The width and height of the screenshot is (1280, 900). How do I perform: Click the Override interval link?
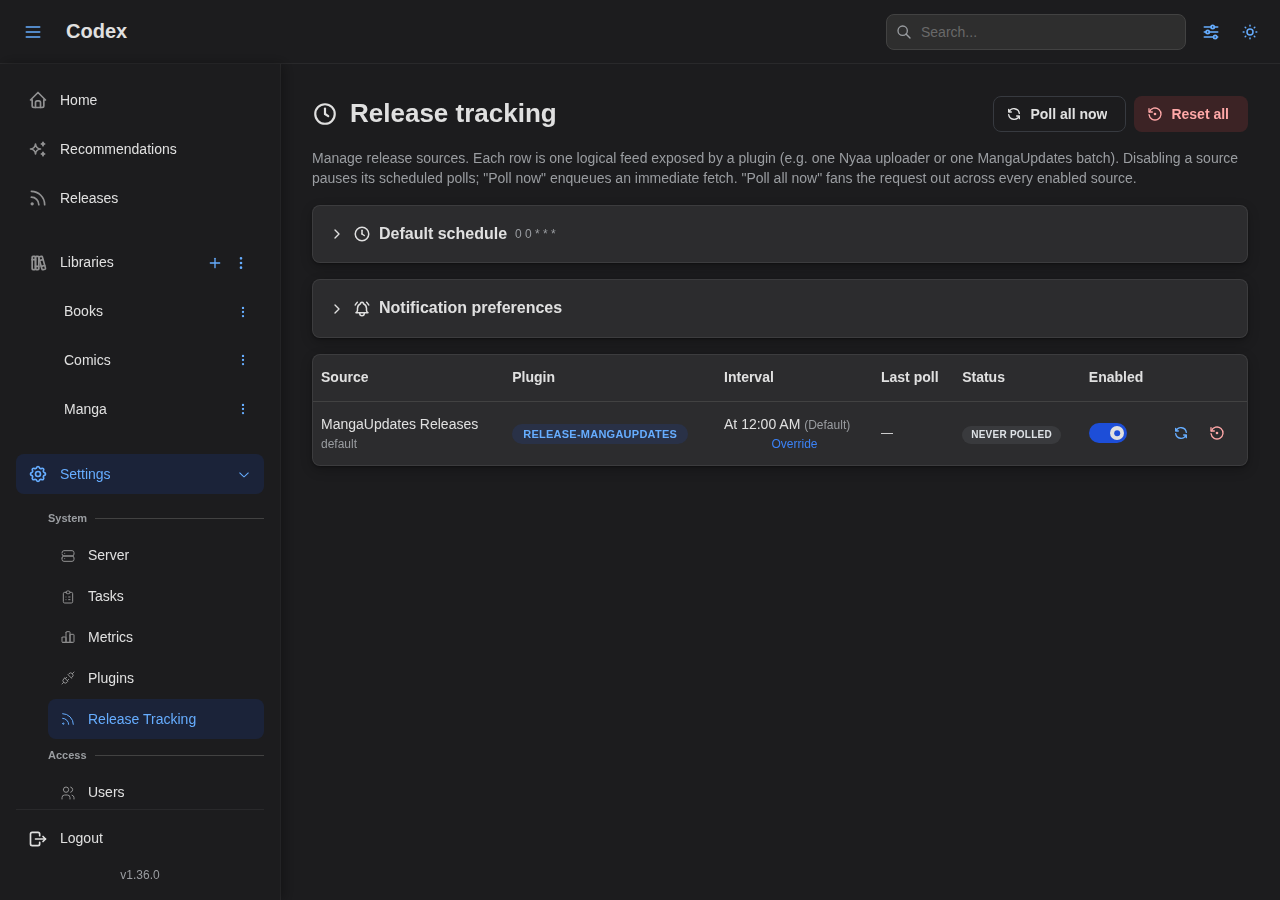tap(794, 444)
